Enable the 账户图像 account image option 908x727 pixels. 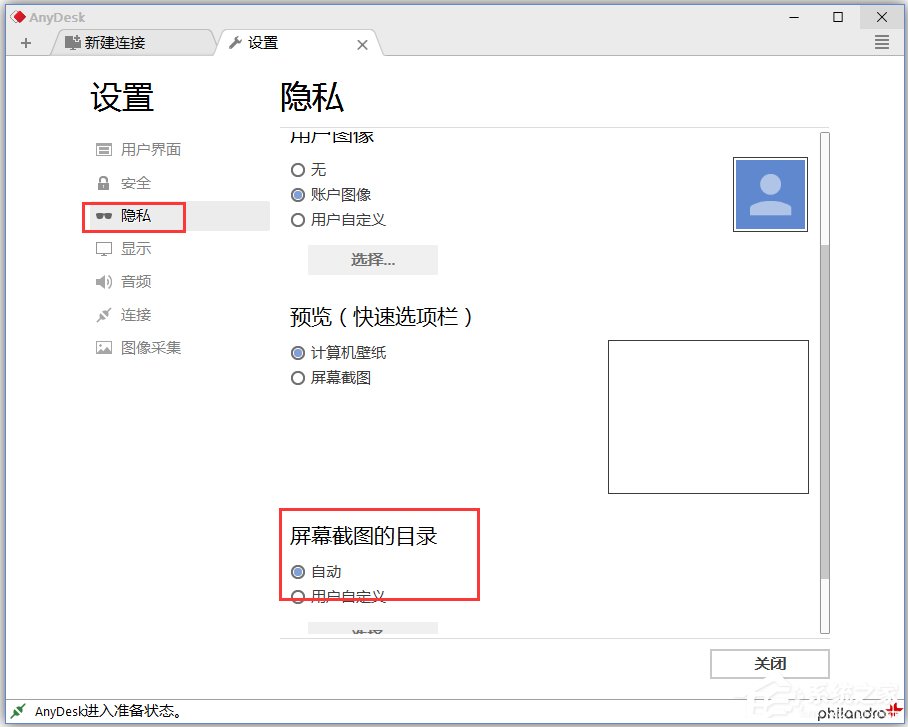coord(297,195)
